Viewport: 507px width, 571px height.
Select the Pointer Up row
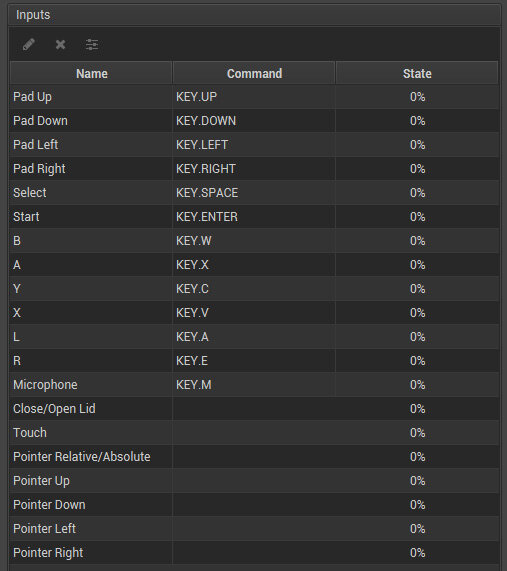pyautogui.click(x=254, y=481)
